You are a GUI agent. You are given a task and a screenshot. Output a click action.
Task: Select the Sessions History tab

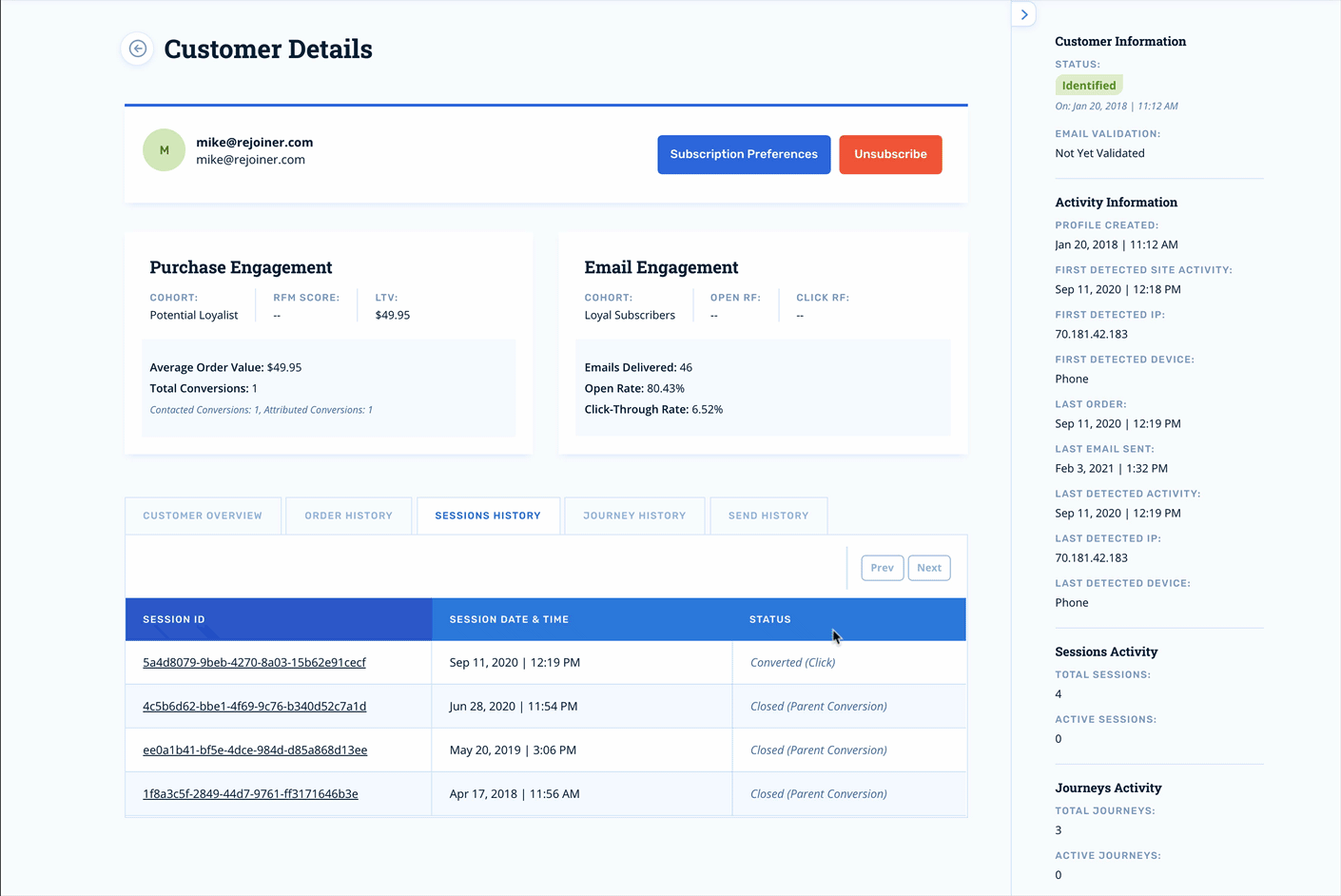click(488, 516)
